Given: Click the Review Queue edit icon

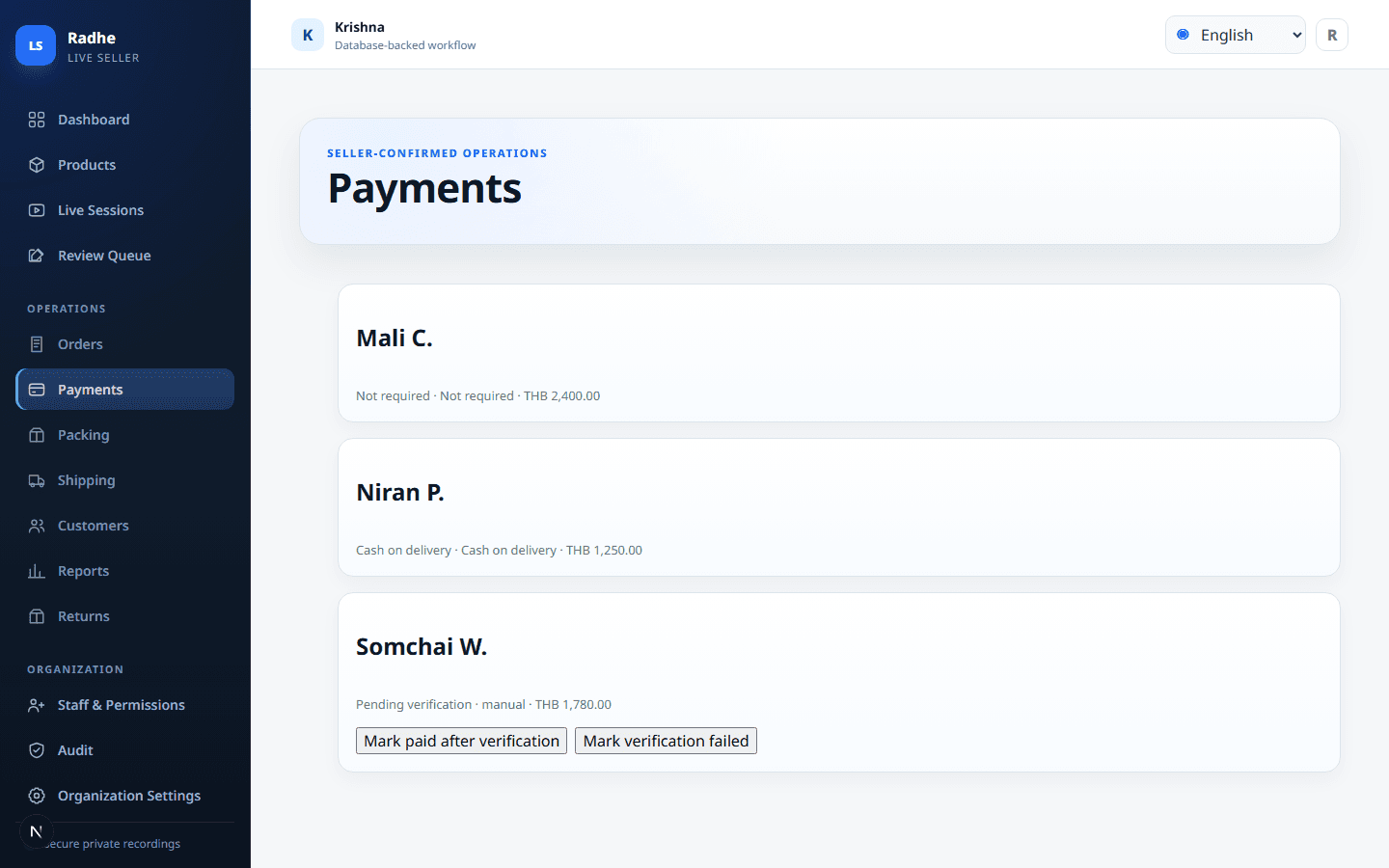Looking at the screenshot, I should click(x=37, y=256).
